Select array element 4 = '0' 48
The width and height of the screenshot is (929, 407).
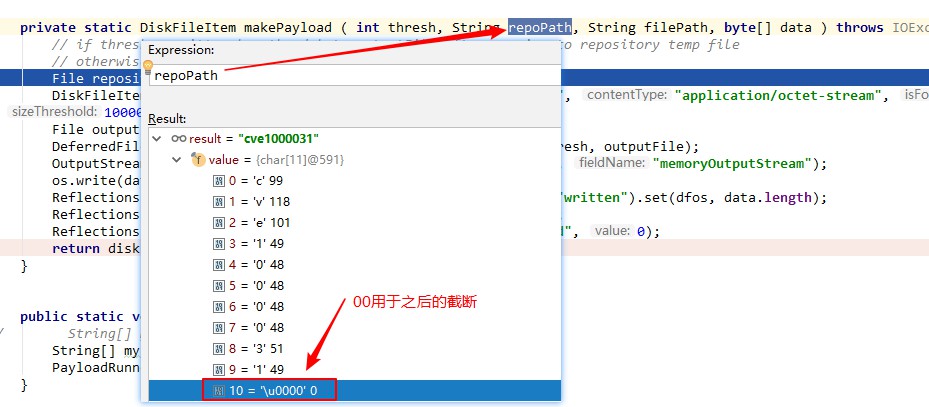(260, 265)
